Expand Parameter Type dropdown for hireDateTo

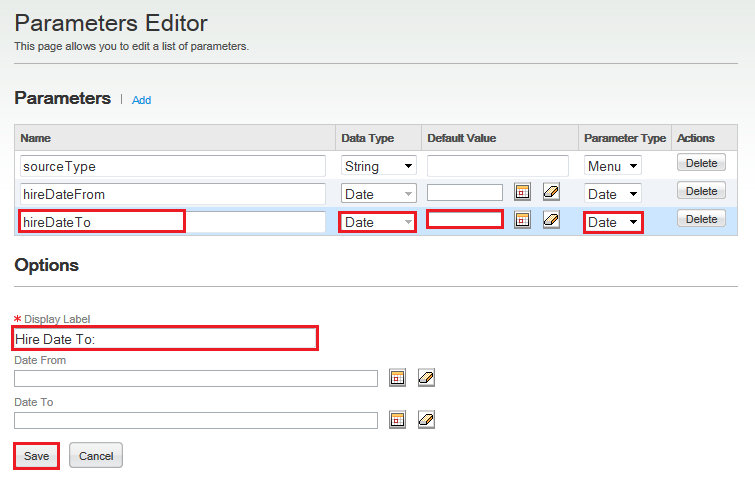pyautogui.click(x=612, y=221)
